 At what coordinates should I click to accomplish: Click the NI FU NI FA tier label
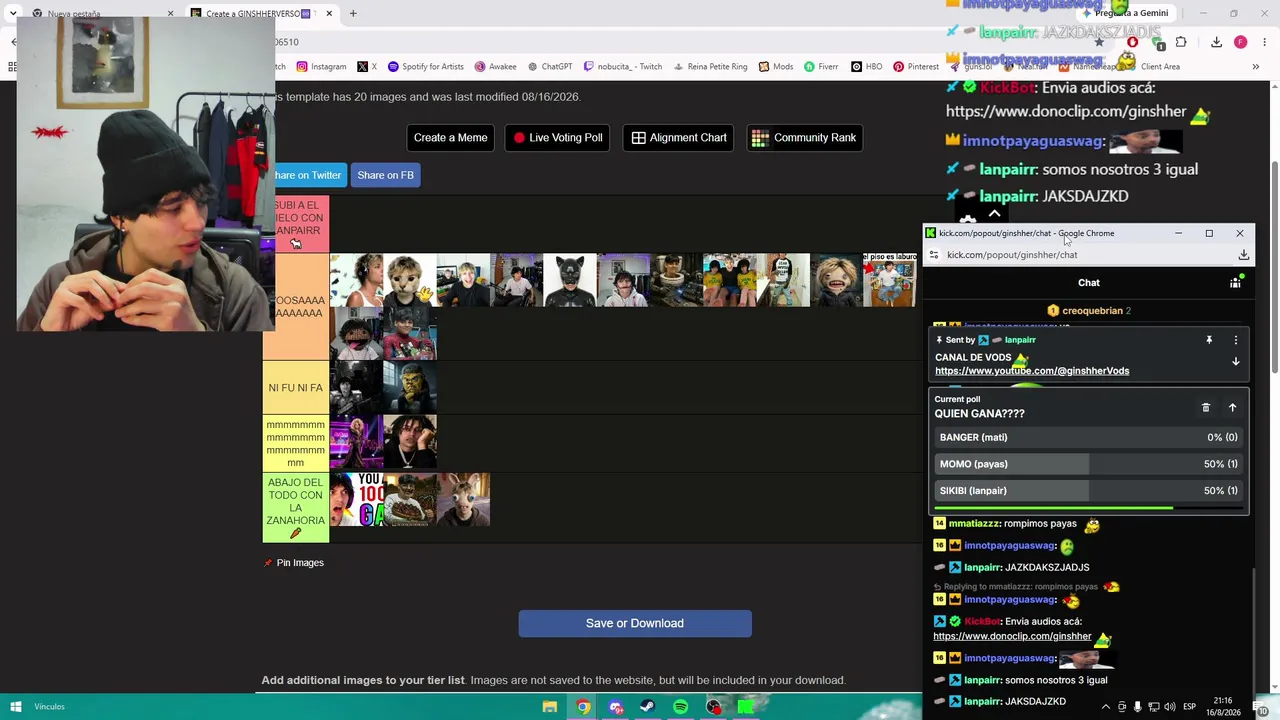coord(296,388)
